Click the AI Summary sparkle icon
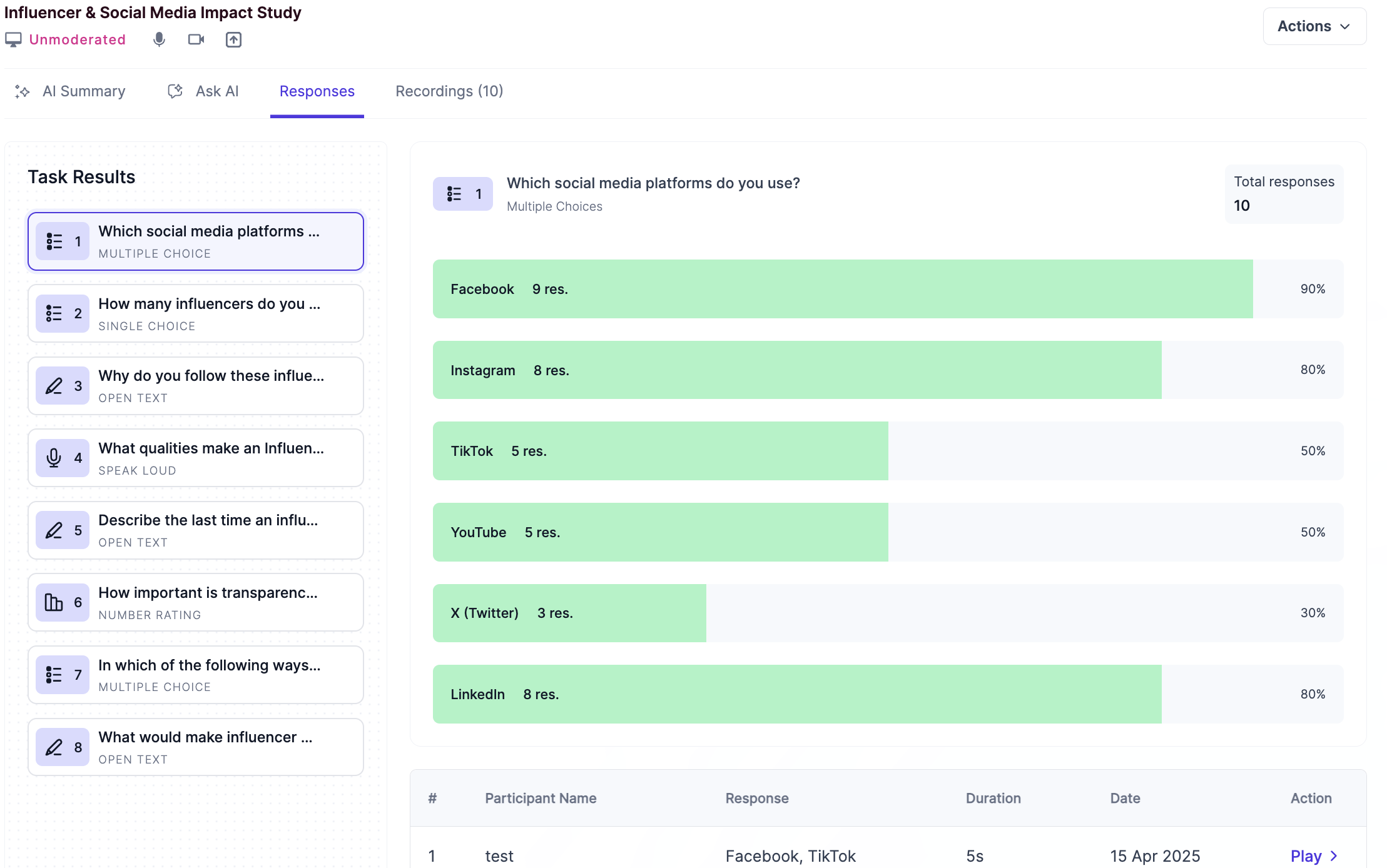Image resolution: width=1387 pixels, height=868 pixels. point(23,91)
